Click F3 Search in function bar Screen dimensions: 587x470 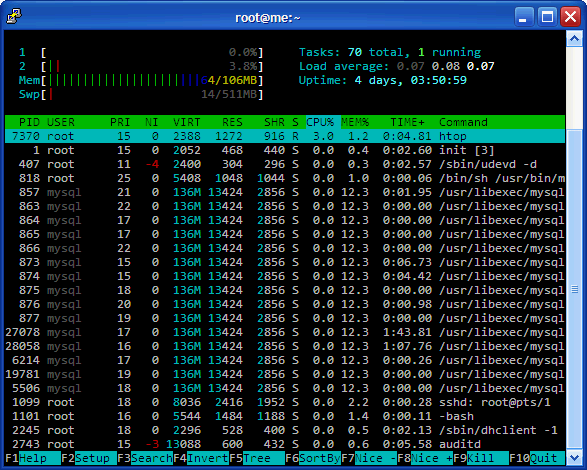click(x=145, y=458)
